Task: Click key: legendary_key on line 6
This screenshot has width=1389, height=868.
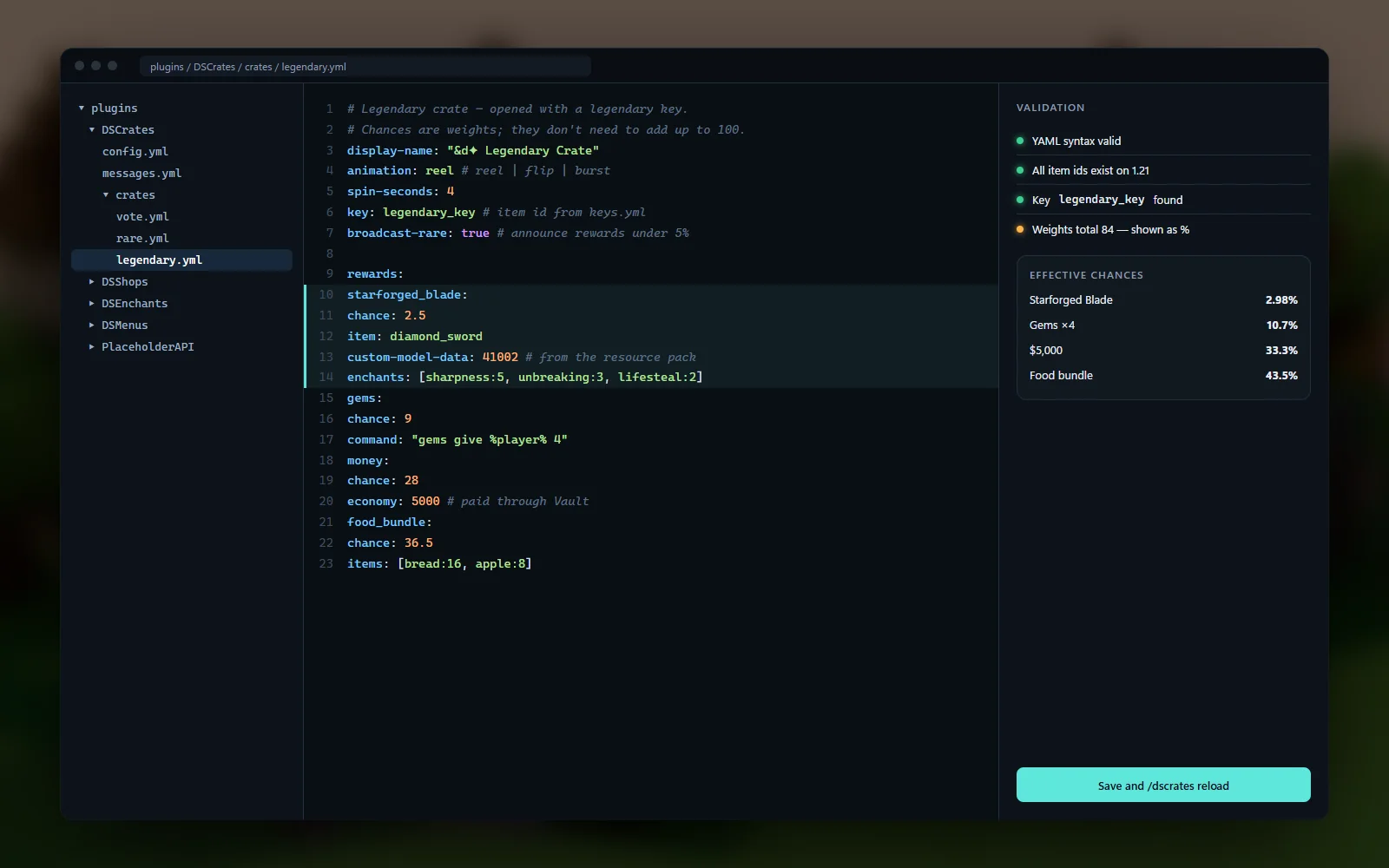Action: click(411, 213)
